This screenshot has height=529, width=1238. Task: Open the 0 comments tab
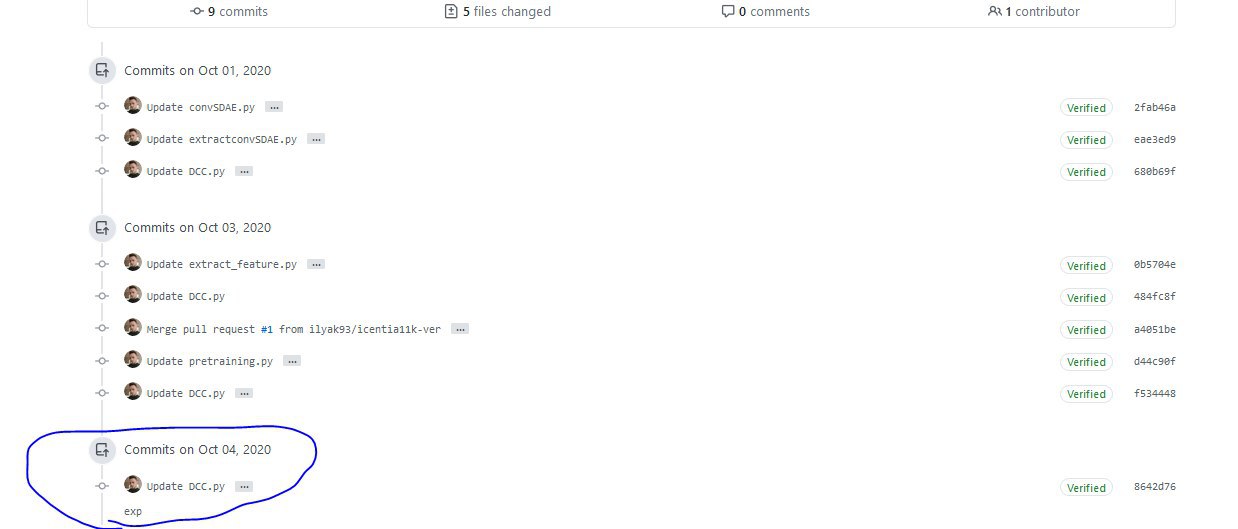766,12
